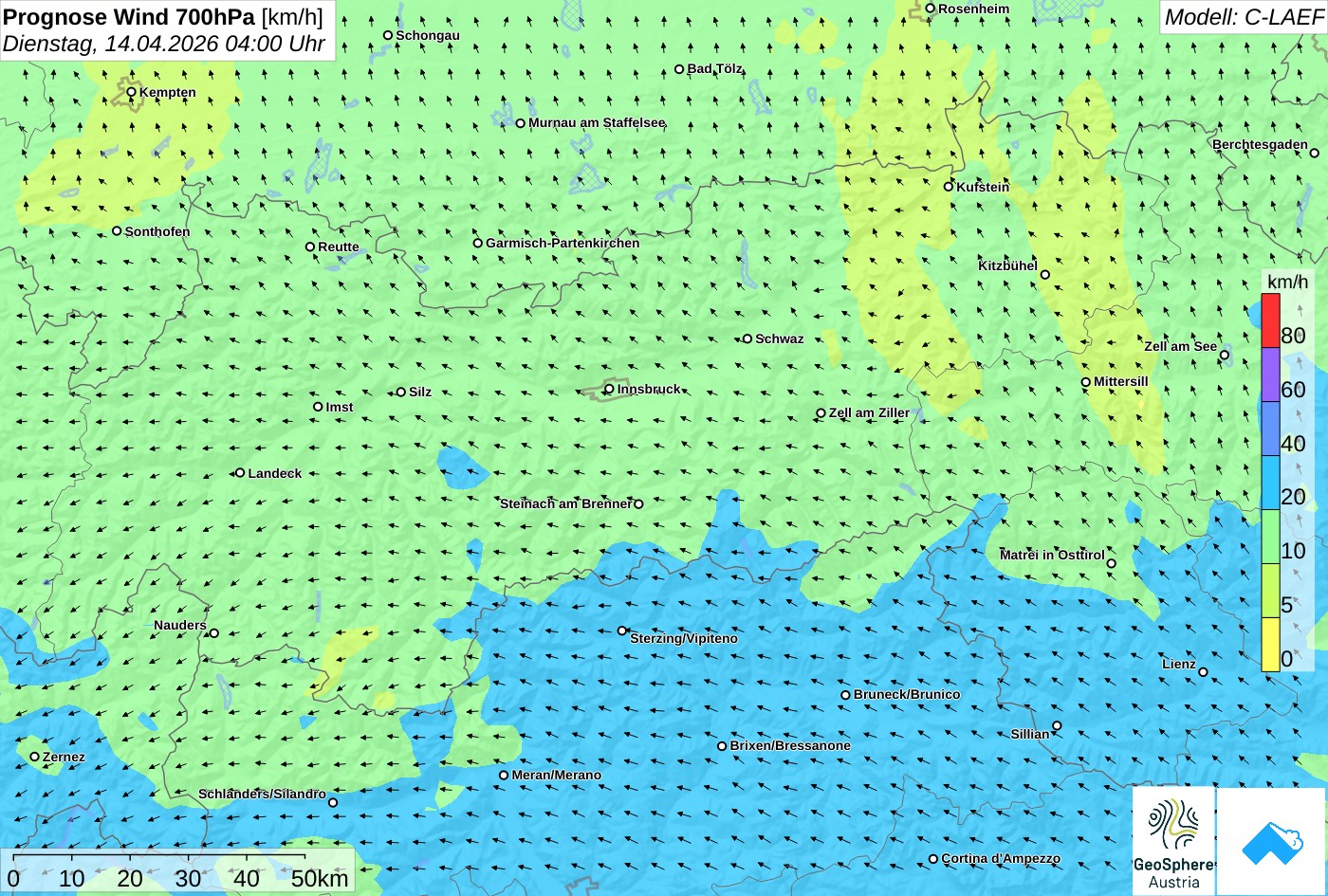Click the Sonthofen city marker

click(x=117, y=231)
